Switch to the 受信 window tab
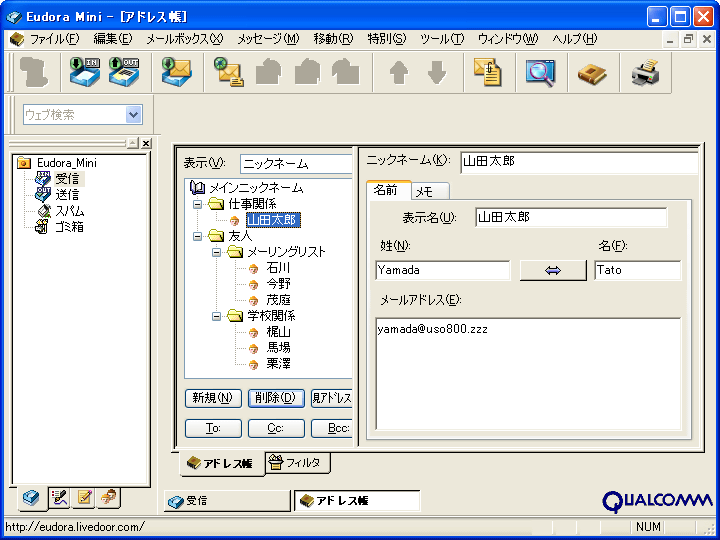 pos(227,501)
